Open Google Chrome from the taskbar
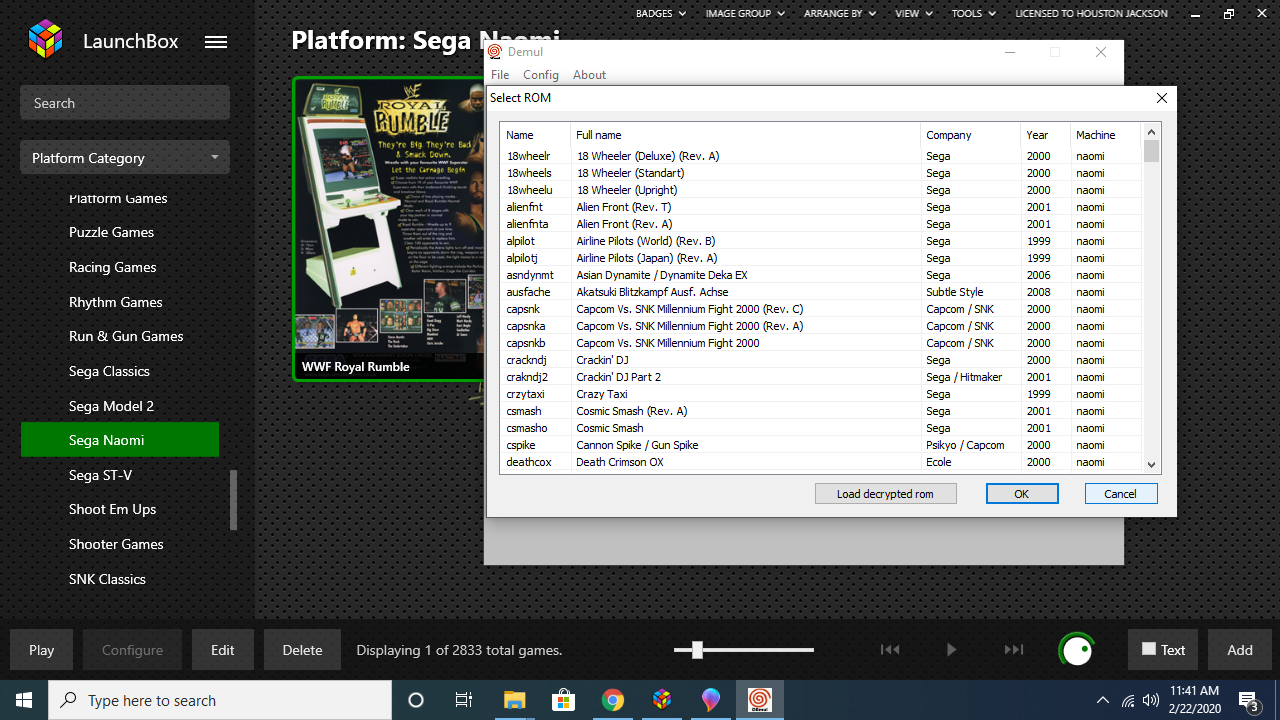 point(613,700)
